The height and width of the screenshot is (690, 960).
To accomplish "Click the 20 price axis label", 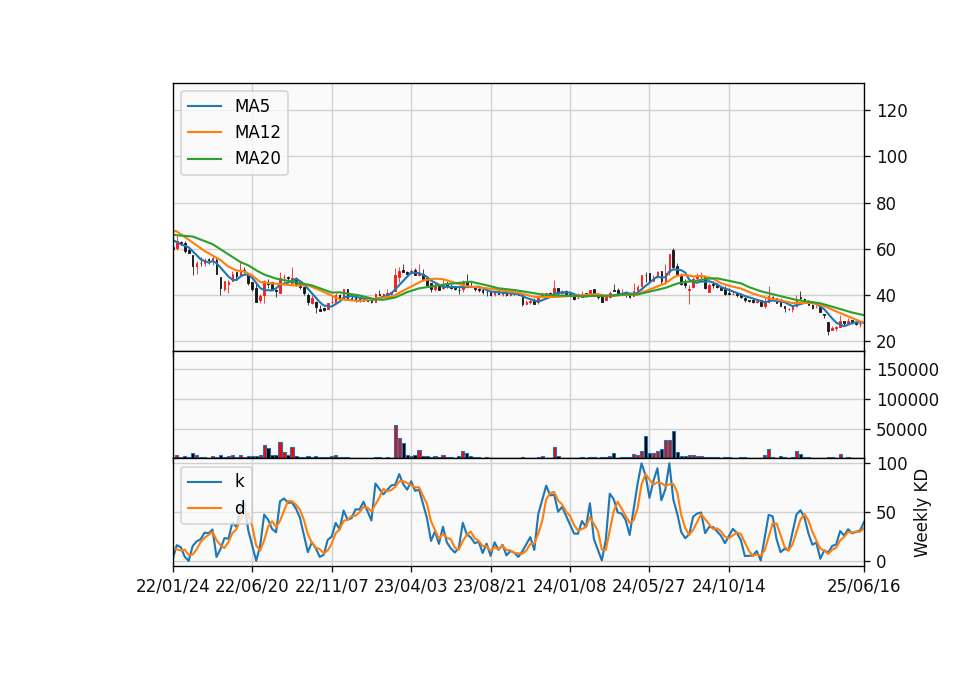I will click(887, 342).
